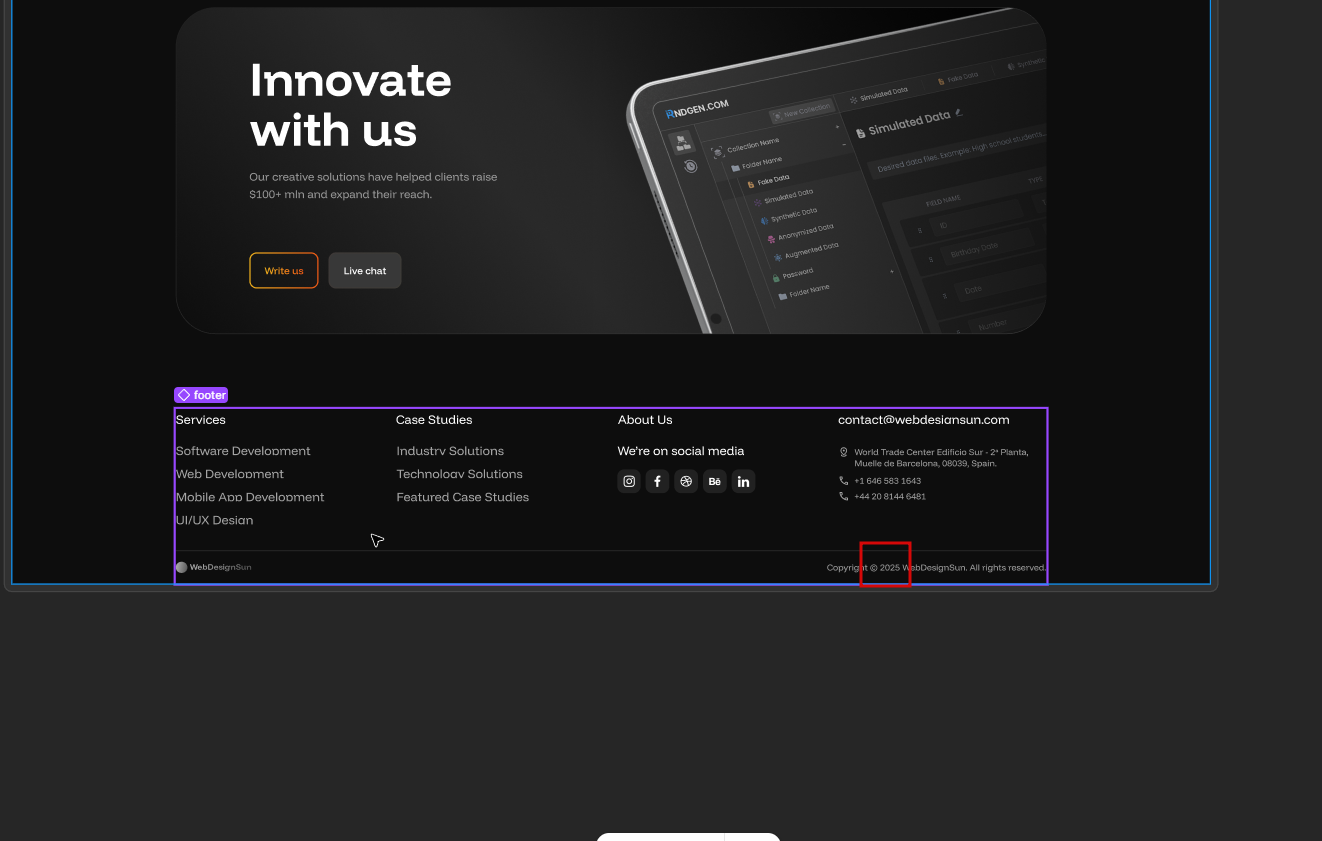
Task: Select the UI/UX Design link
Action: coord(214,520)
